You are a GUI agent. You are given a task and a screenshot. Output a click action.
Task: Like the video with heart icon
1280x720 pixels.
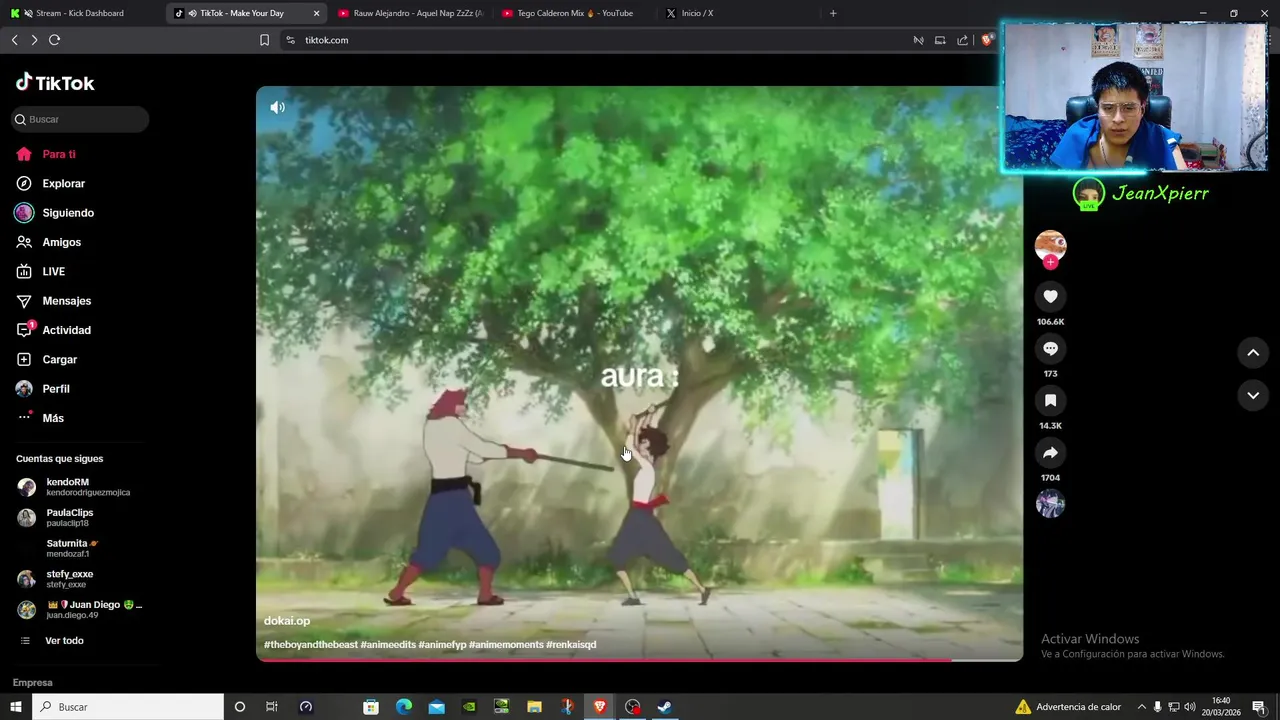(x=1050, y=296)
